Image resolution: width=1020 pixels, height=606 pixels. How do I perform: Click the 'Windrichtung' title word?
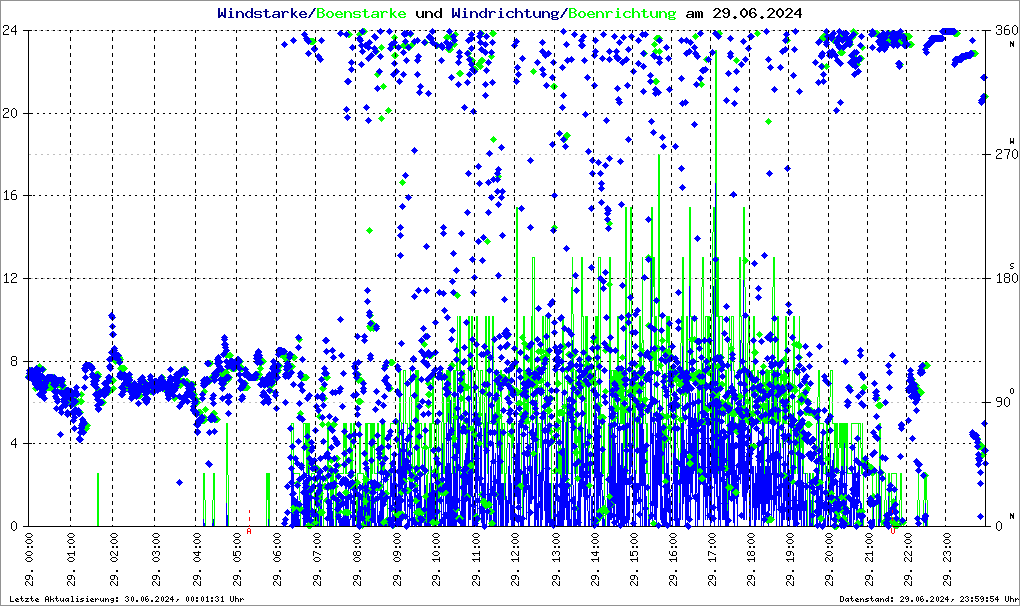(505, 13)
